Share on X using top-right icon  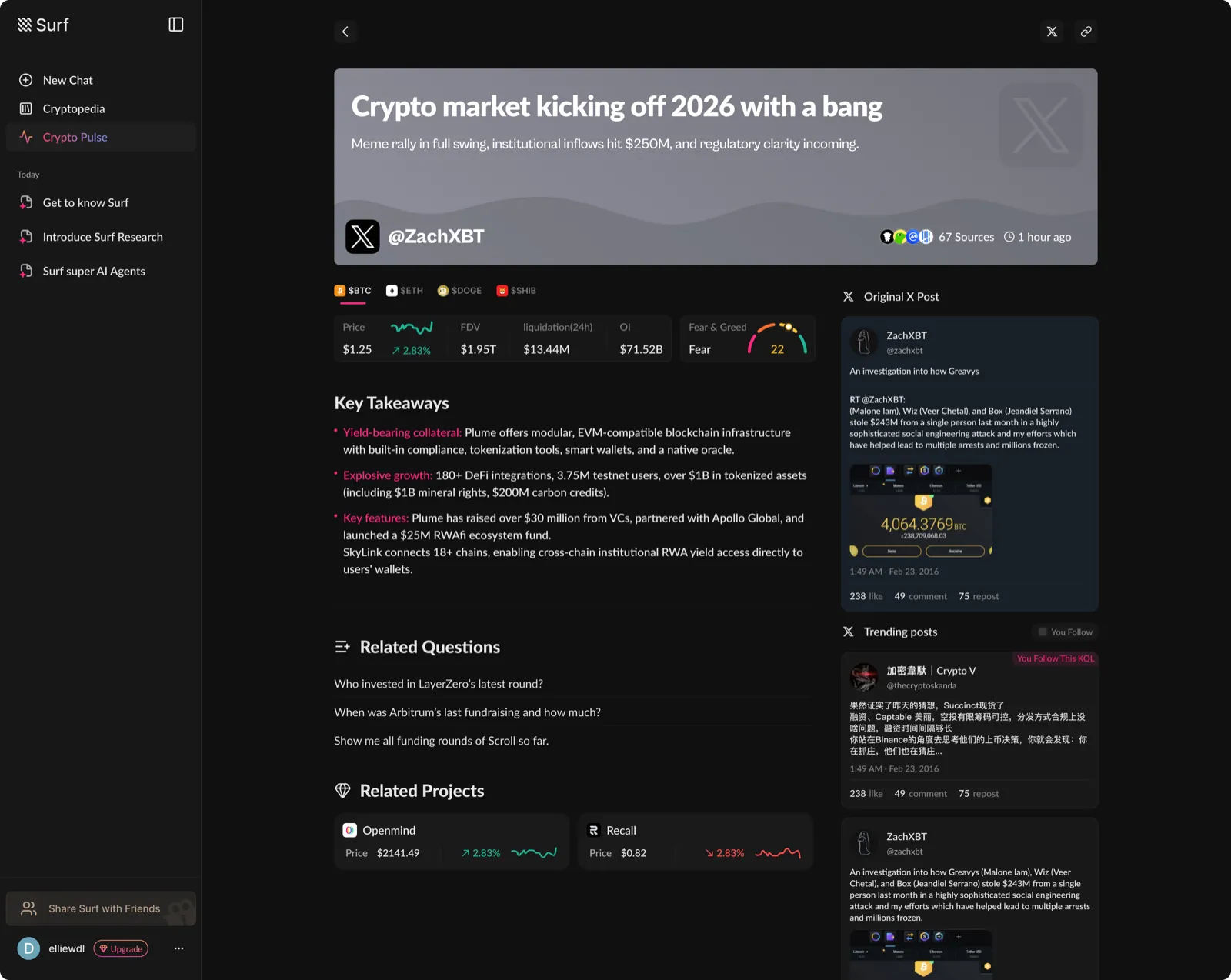pyautogui.click(x=1052, y=32)
